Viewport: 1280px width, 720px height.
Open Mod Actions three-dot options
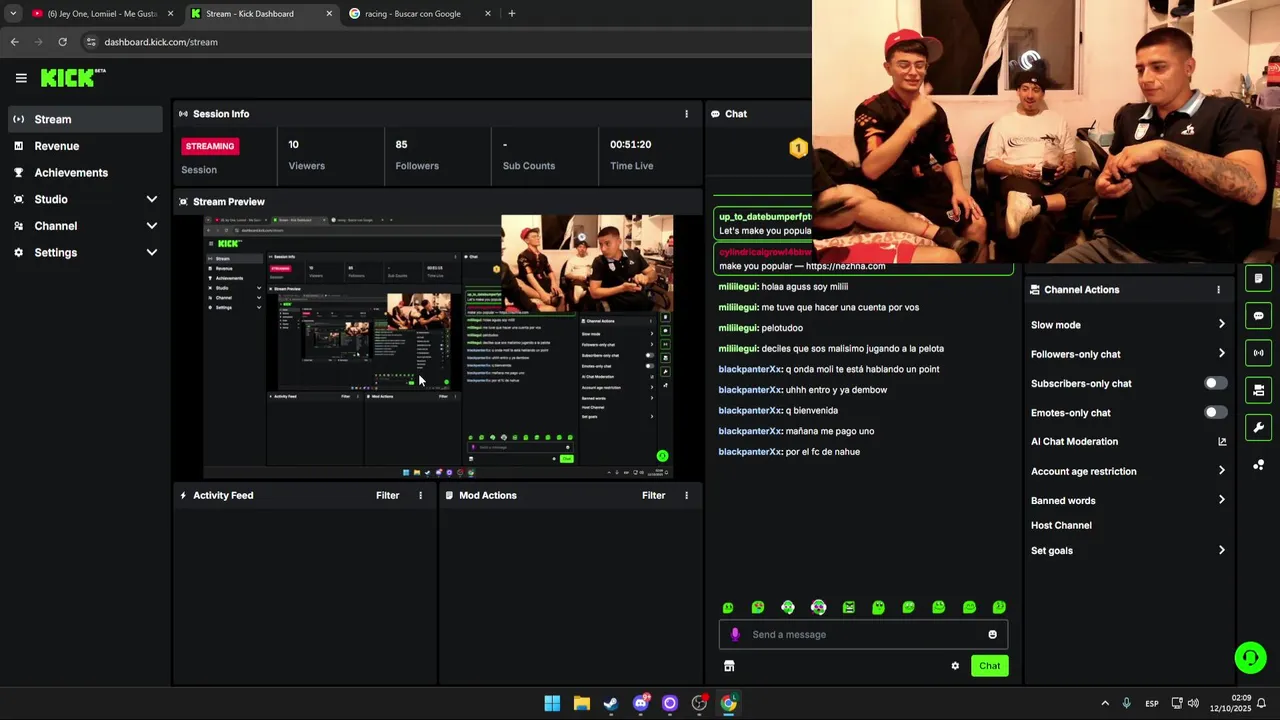[686, 495]
